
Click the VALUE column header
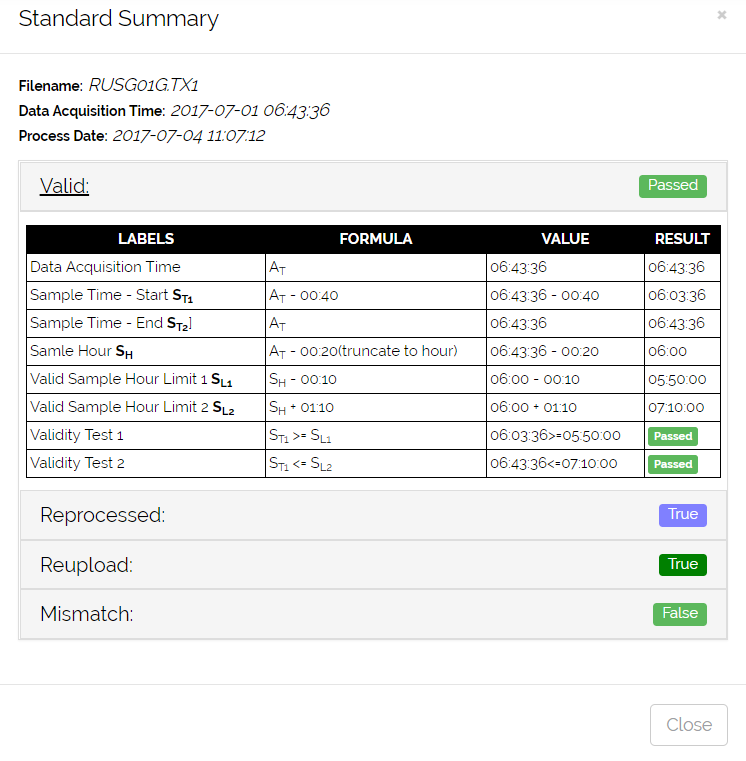click(x=565, y=239)
